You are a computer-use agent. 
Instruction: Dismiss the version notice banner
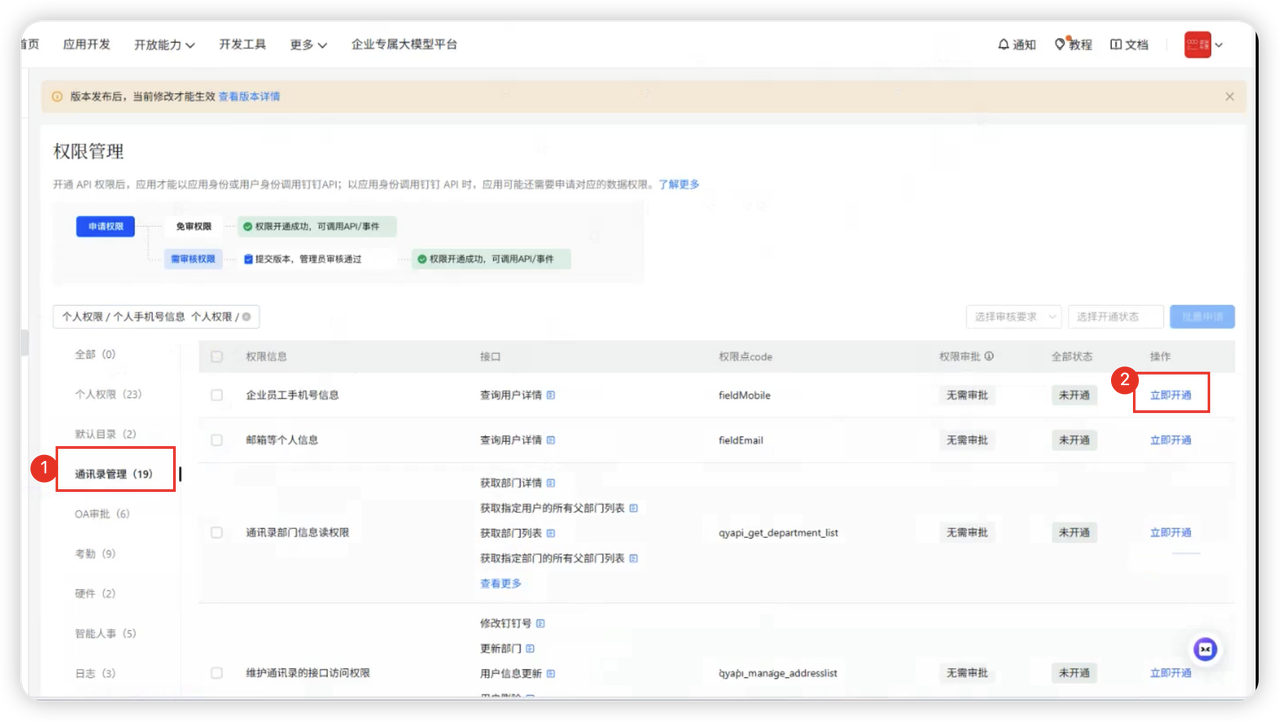pos(1229,97)
